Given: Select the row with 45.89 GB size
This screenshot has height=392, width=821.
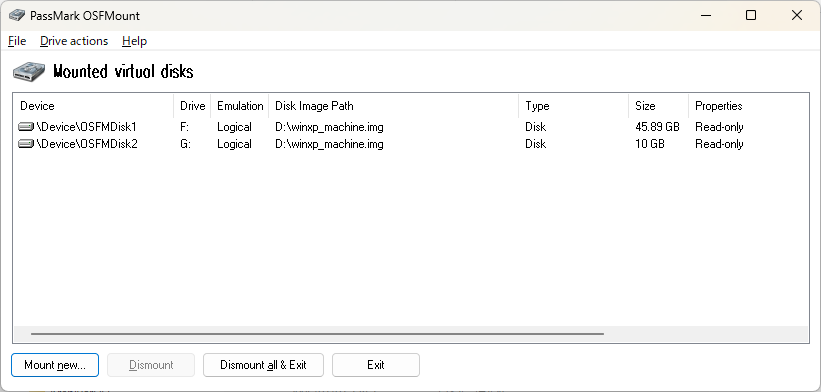Looking at the screenshot, I should click(411, 127).
